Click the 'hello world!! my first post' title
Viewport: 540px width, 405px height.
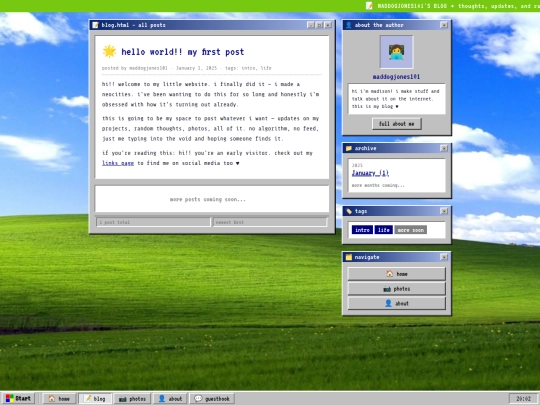pos(183,52)
